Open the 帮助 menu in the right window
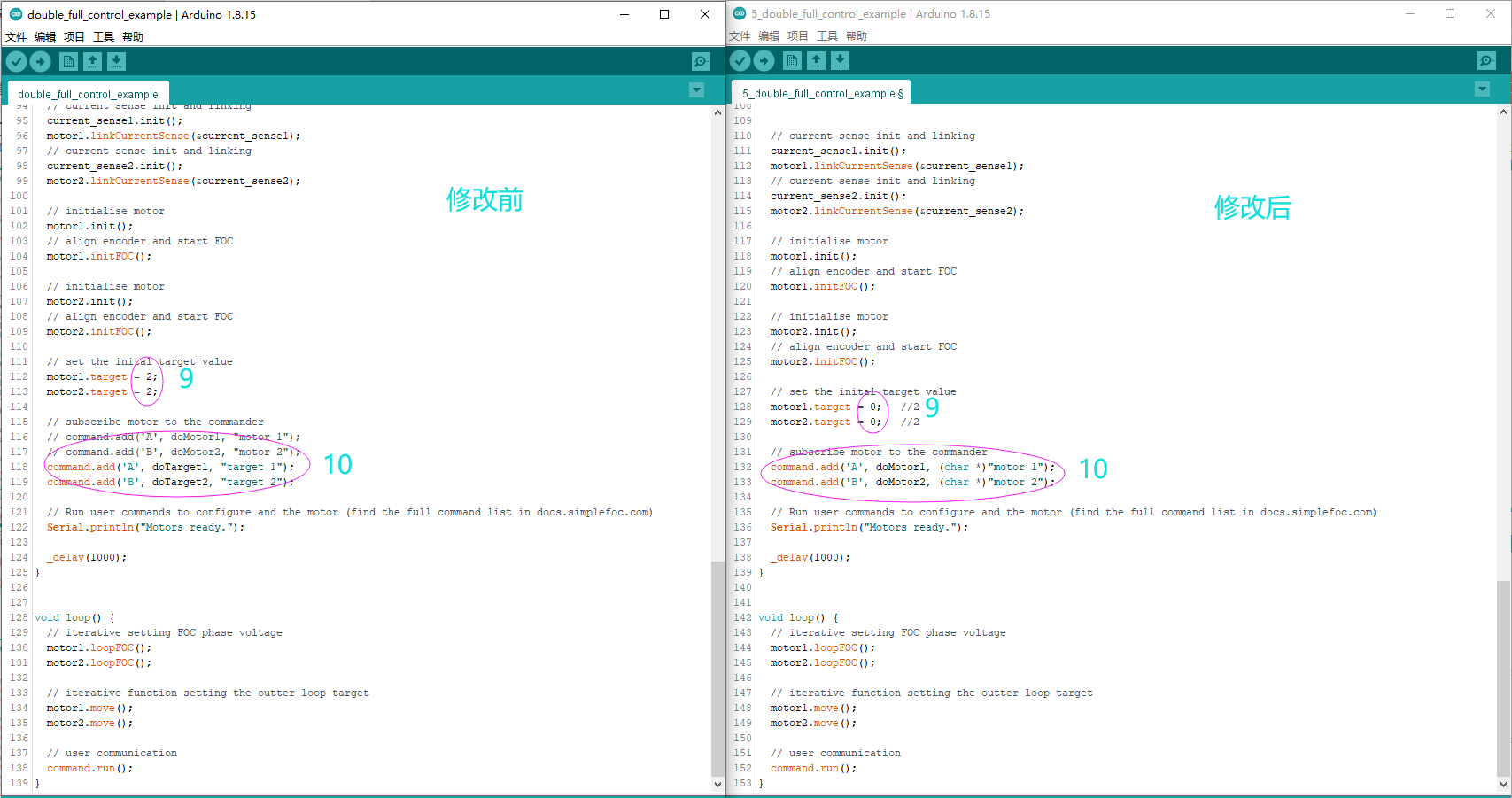 pos(855,36)
